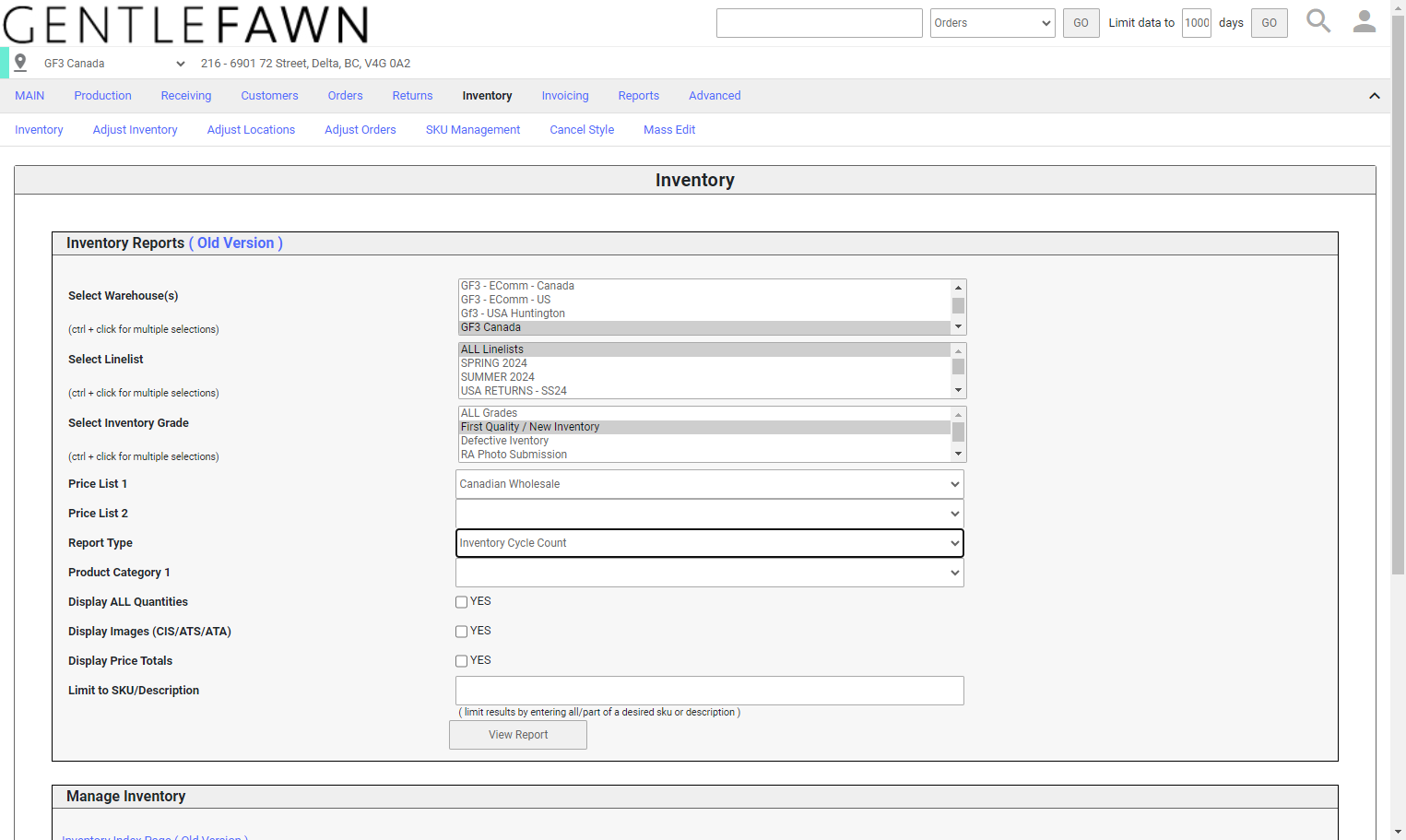Go to the MAIN menu tab
Viewport: 1406px width, 840px height.
(x=30, y=96)
